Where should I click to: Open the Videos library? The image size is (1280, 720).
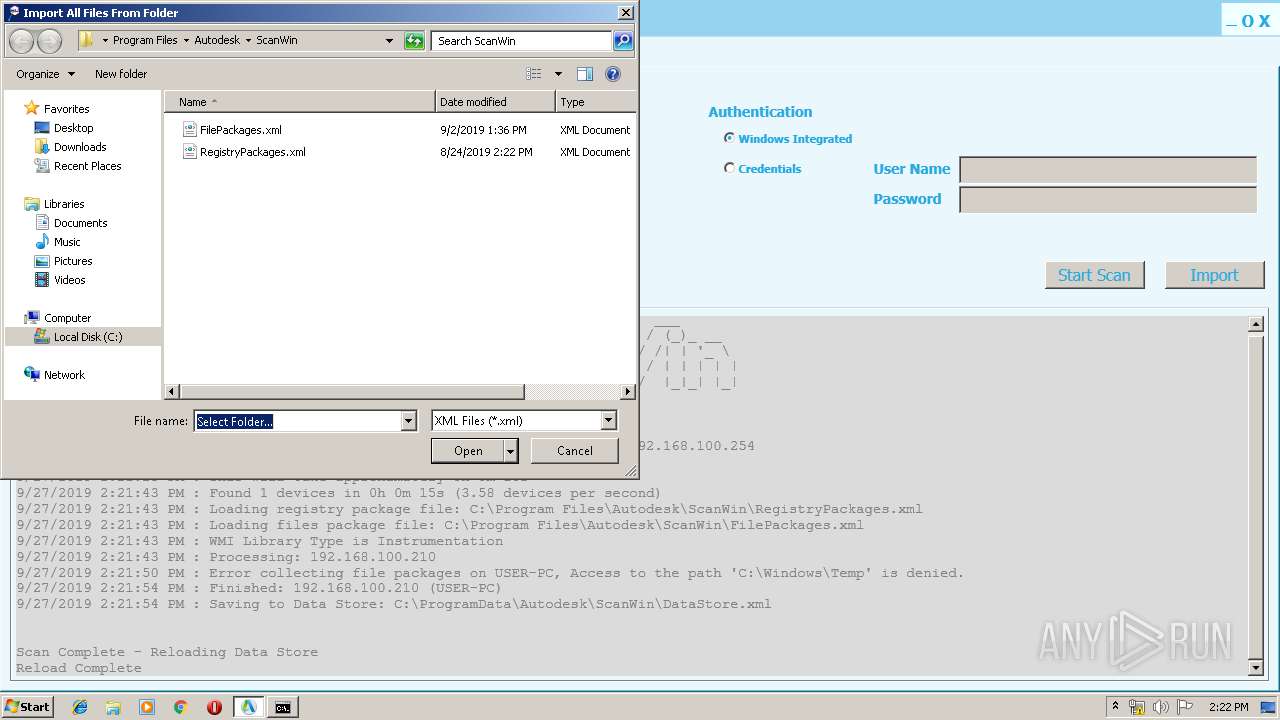tap(70, 280)
